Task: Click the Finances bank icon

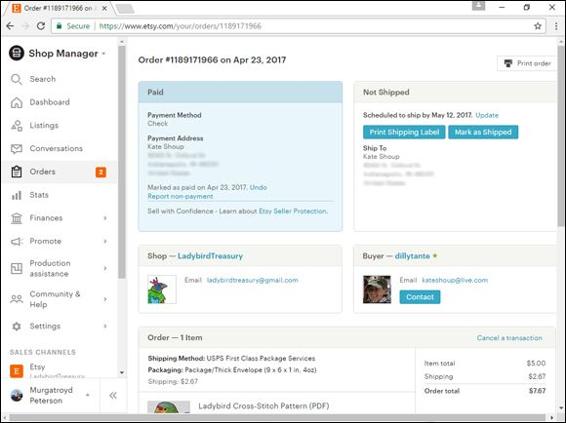Action: point(16,218)
